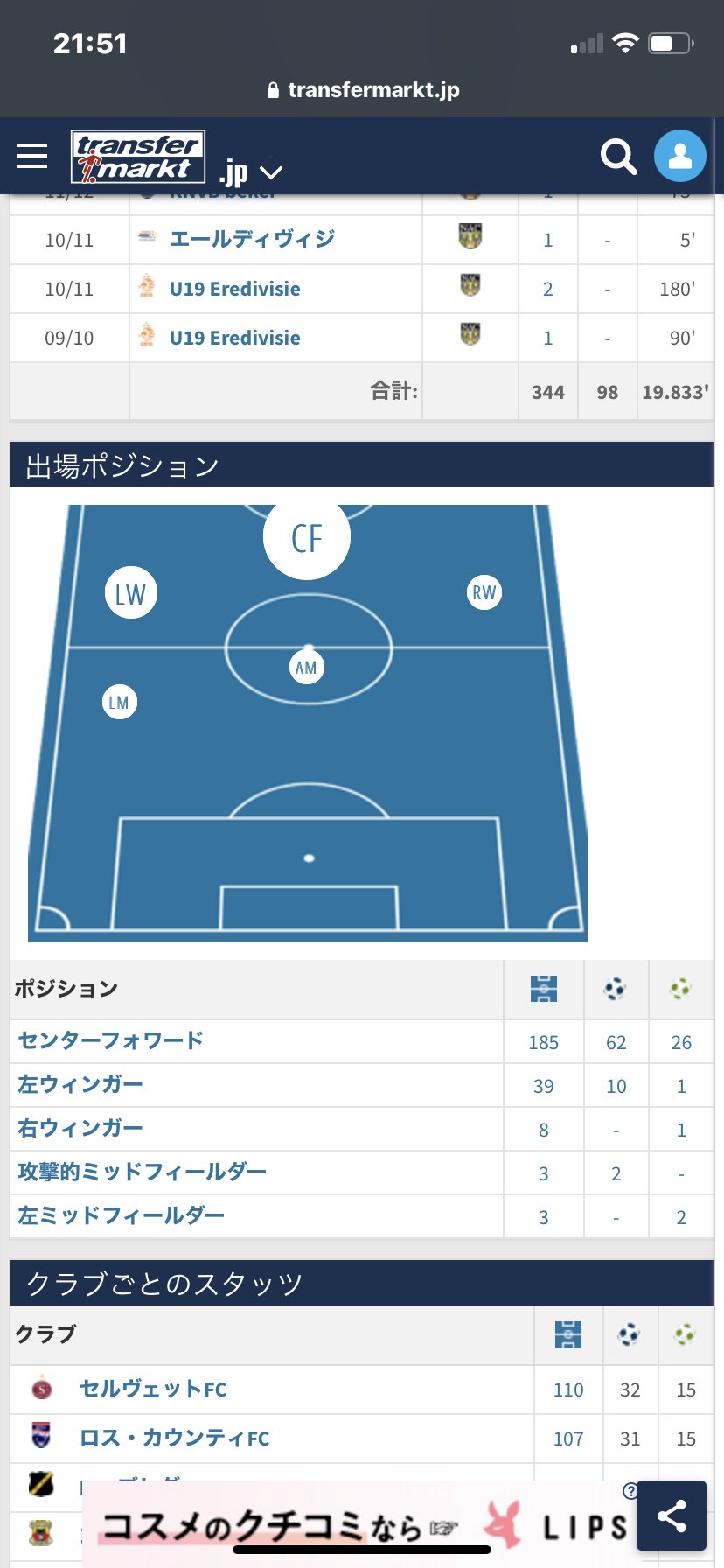Open the センターフォワード position link
724x1568 pixels.
coord(111,1040)
